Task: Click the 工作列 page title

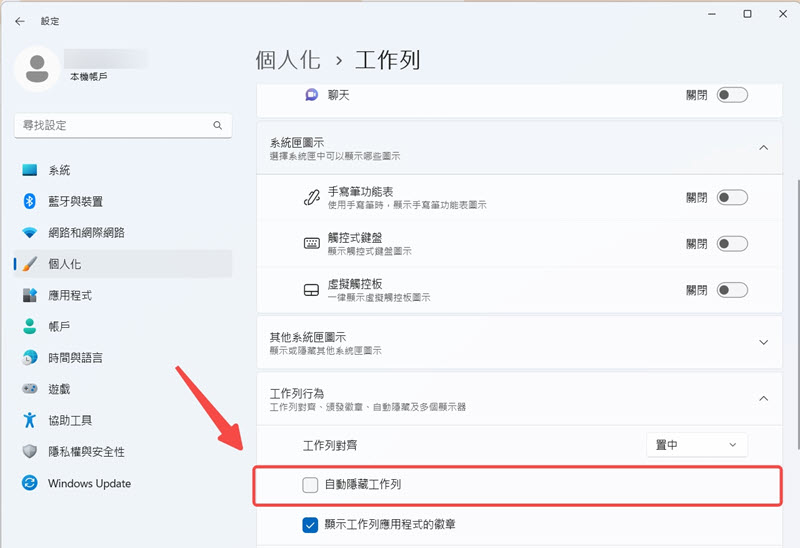Action: [388, 60]
